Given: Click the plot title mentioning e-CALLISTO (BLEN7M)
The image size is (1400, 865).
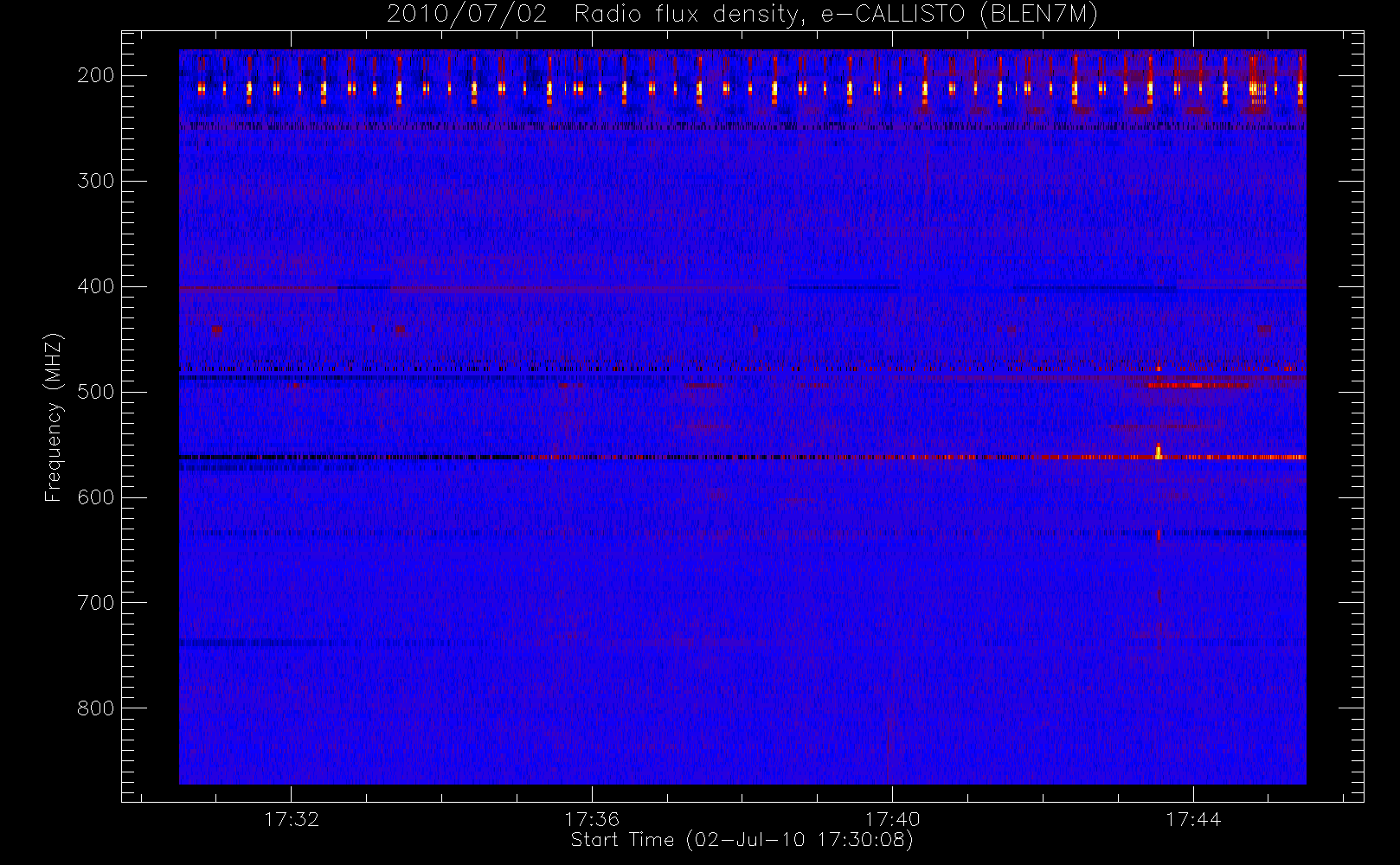Looking at the screenshot, I should [742, 15].
